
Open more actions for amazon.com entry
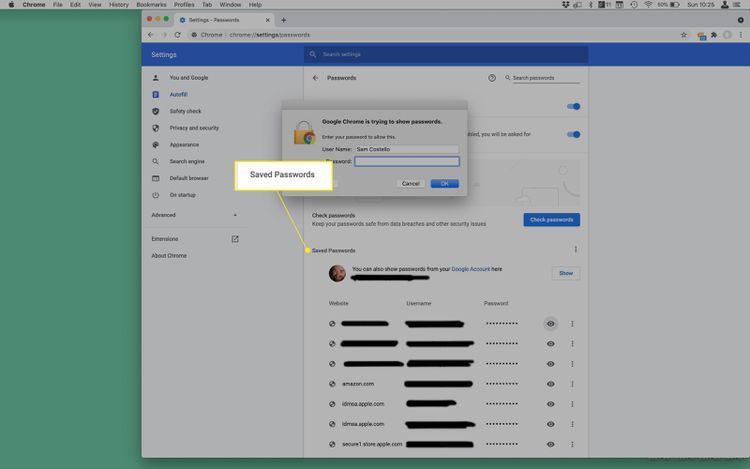click(572, 383)
